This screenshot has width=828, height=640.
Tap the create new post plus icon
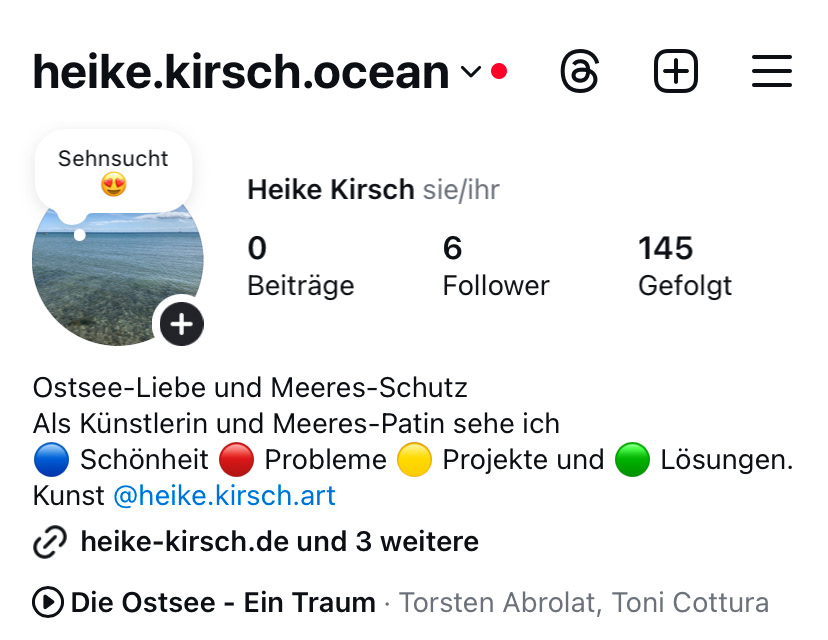[676, 71]
